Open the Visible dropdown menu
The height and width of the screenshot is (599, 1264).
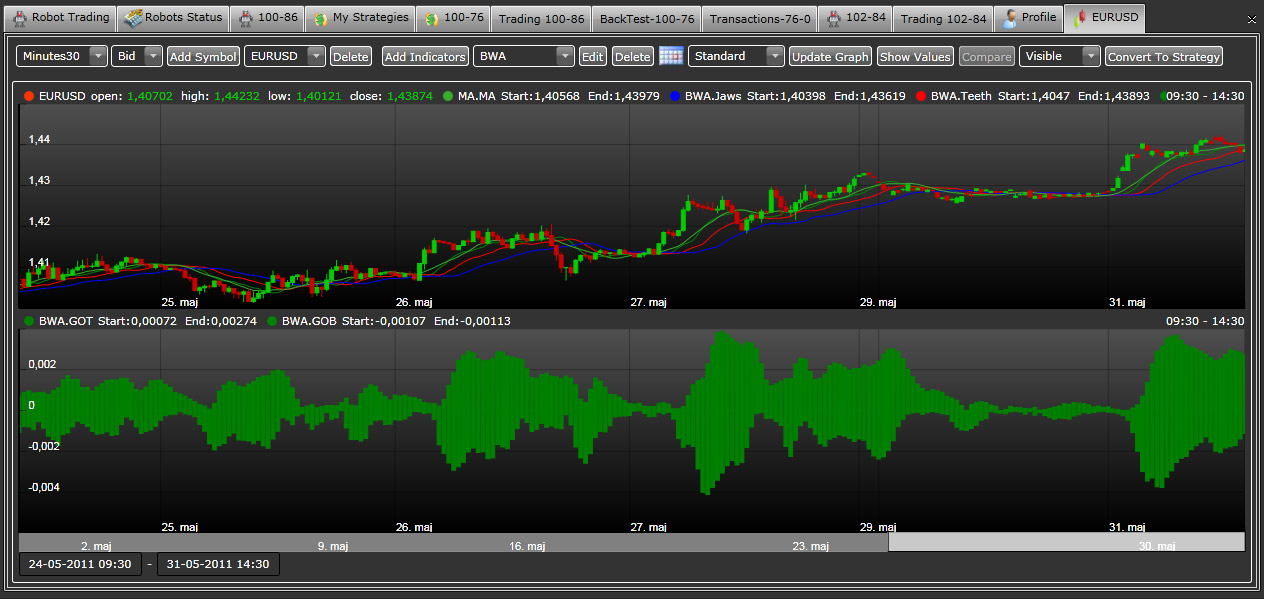pos(1090,56)
